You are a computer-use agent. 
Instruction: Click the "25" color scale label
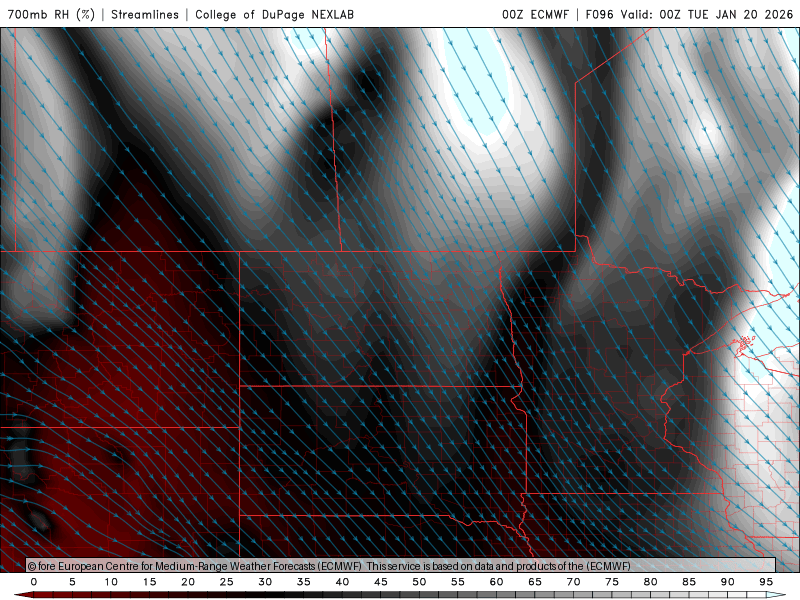coord(227,582)
